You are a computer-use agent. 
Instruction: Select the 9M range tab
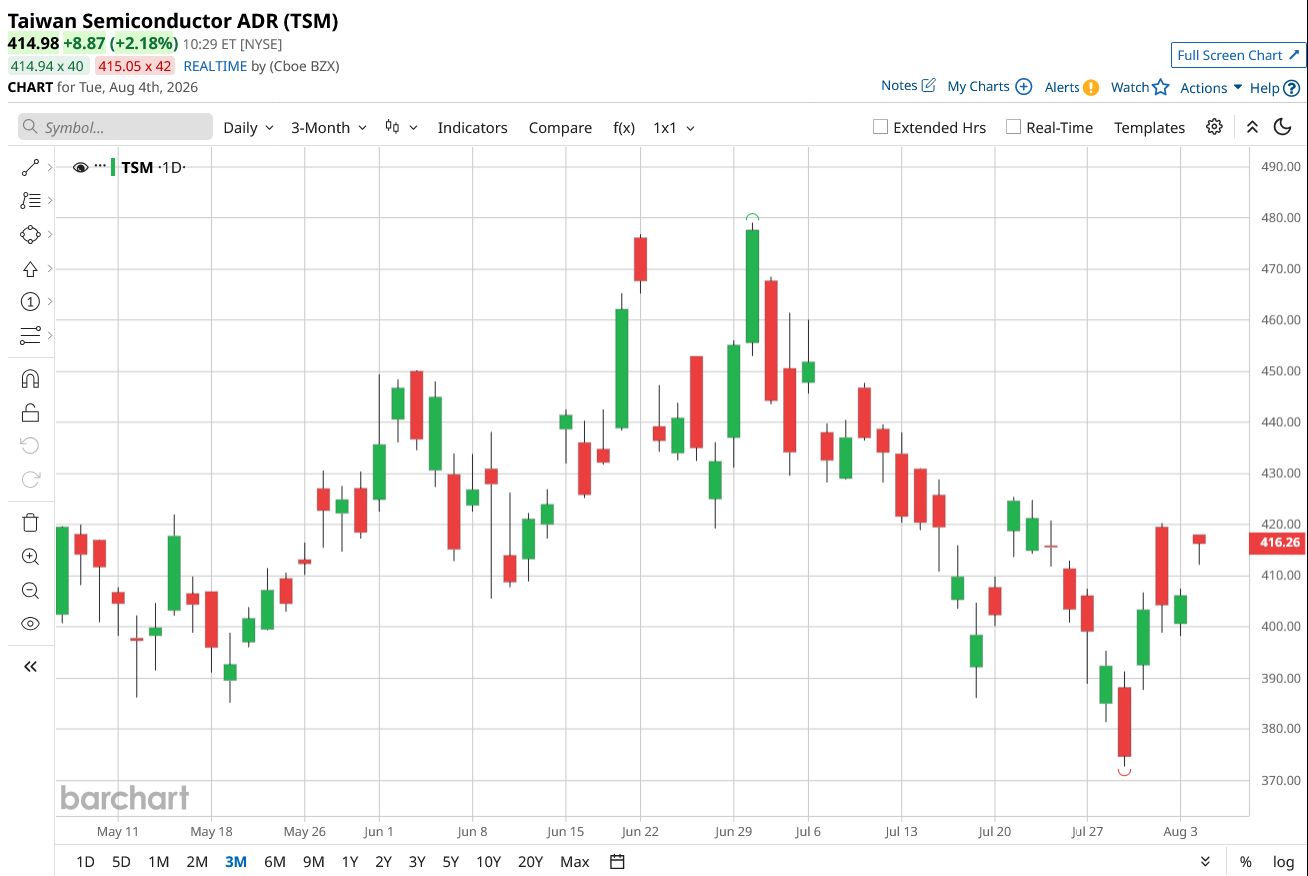click(314, 862)
